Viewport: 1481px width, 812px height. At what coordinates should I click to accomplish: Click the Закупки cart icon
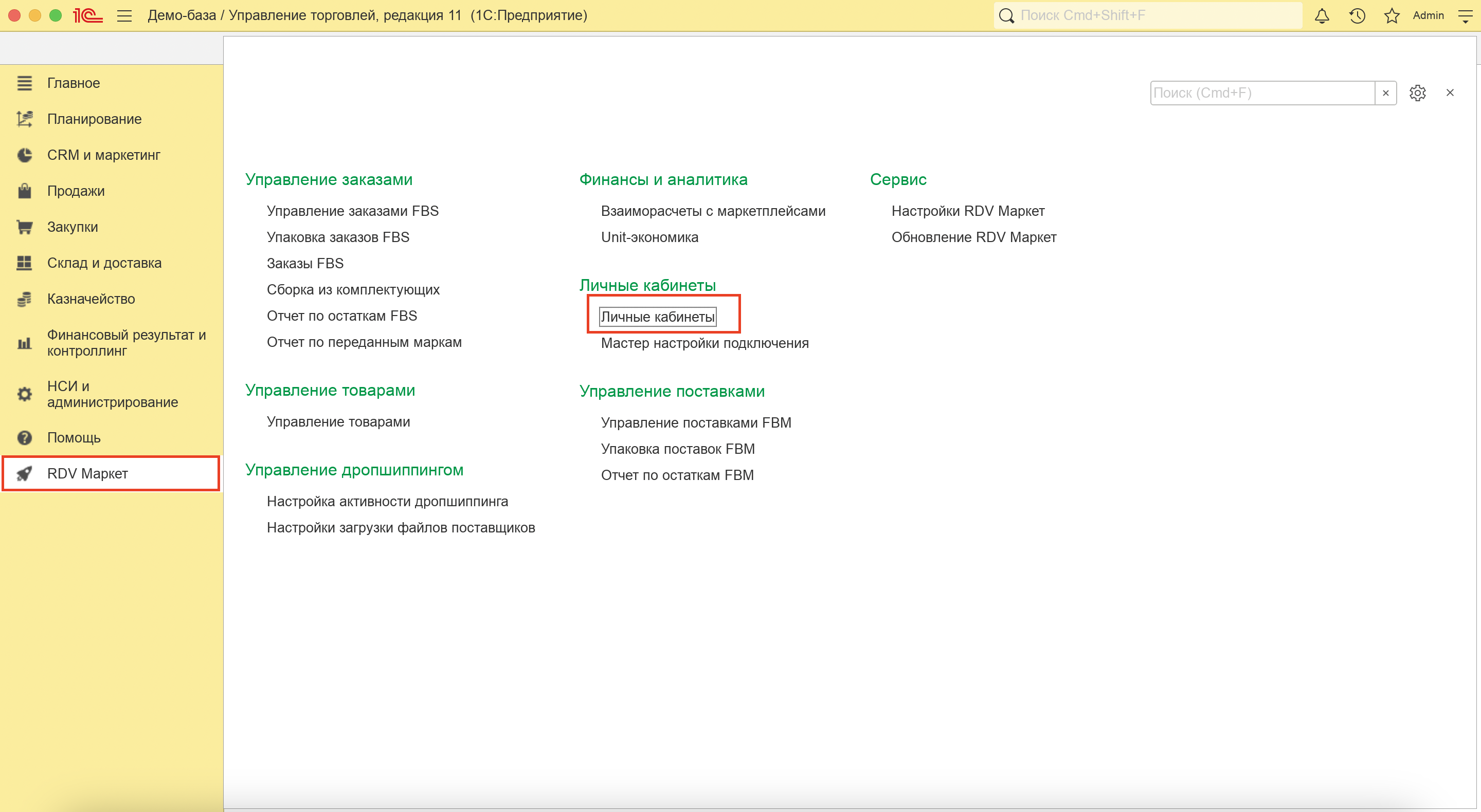[24, 227]
